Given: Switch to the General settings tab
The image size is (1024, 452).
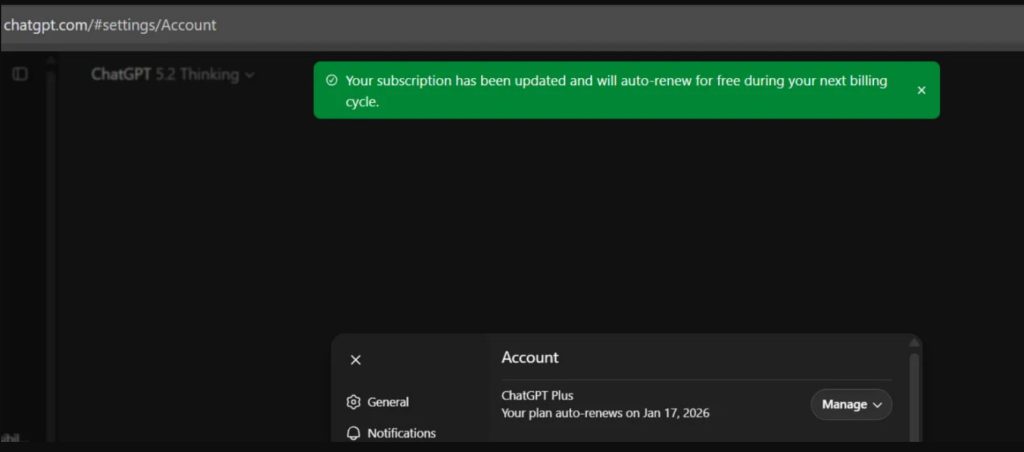Looking at the screenshot, I should click(388, 402).
